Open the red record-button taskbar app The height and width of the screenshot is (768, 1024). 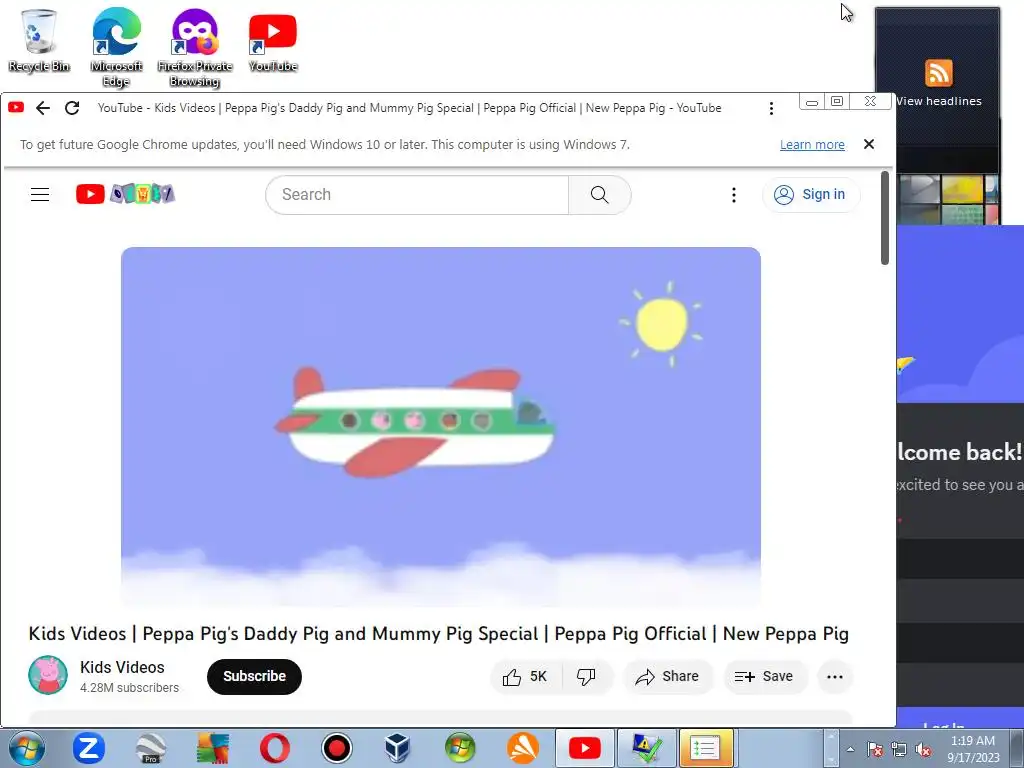click(x=337, y=748)
